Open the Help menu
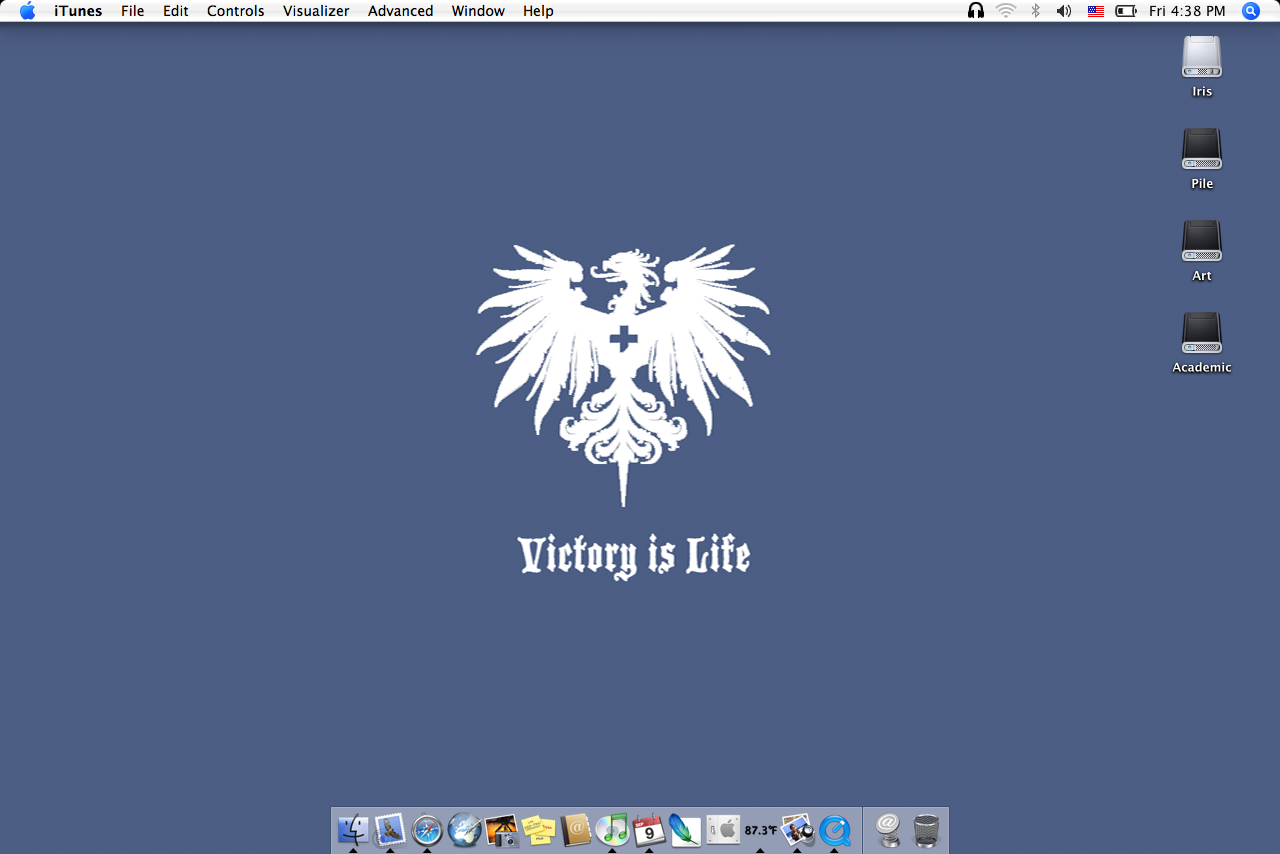 pyautogui.click(x=538, y=11)
